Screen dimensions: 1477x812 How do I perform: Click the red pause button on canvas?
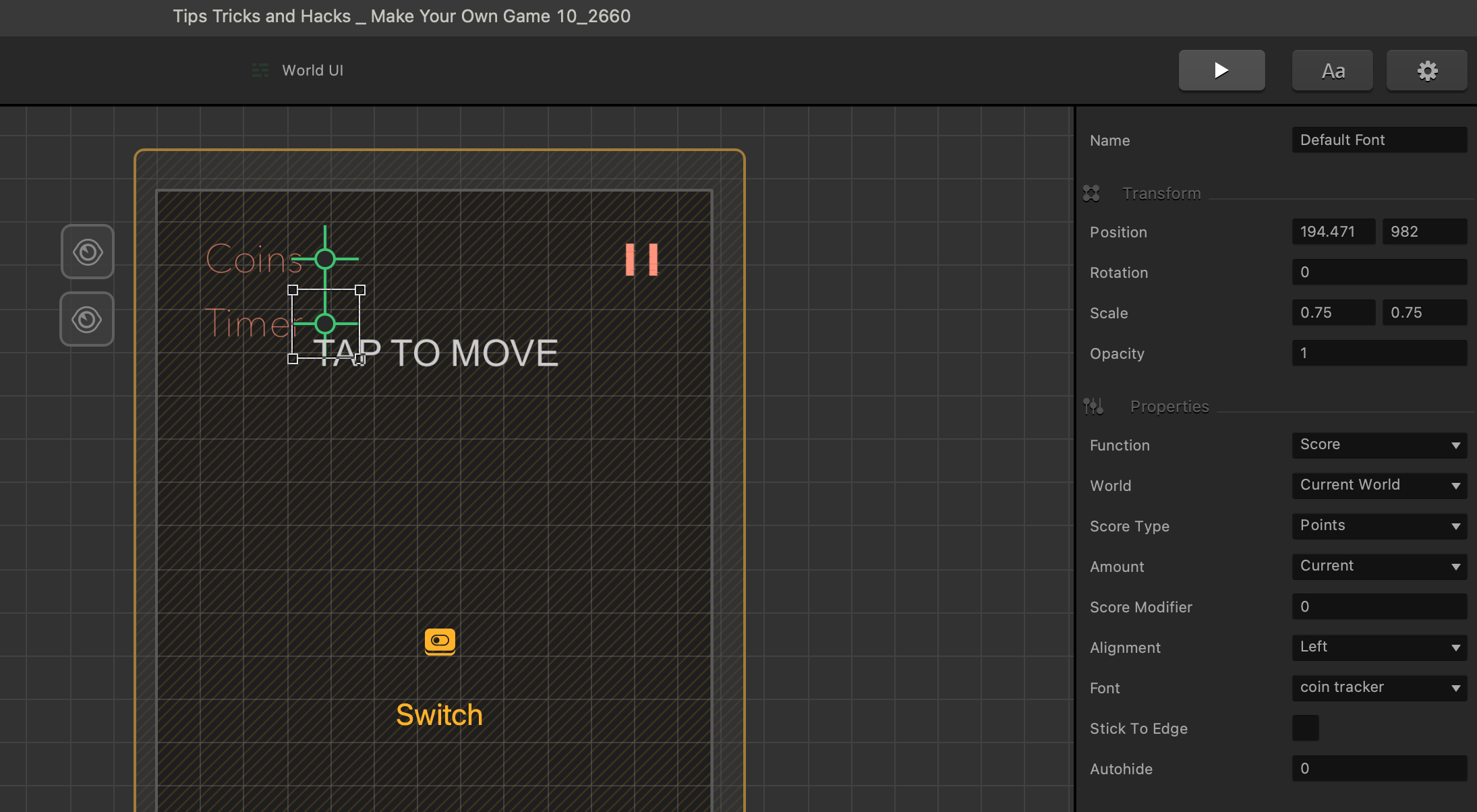coord(641,260)
